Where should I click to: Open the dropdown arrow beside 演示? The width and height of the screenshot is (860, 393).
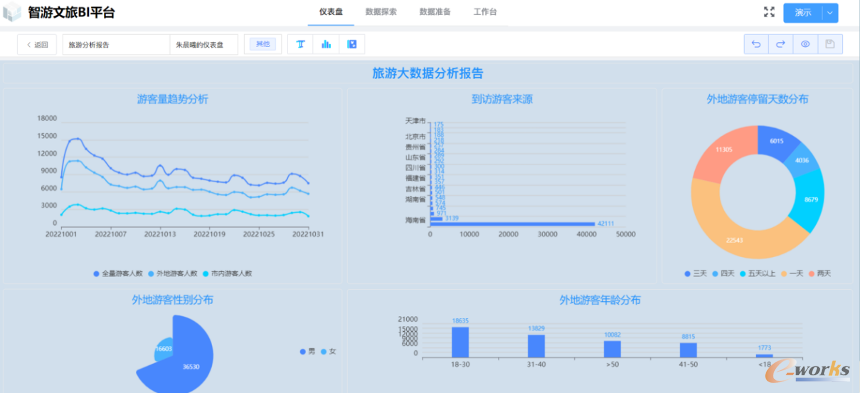830,13
